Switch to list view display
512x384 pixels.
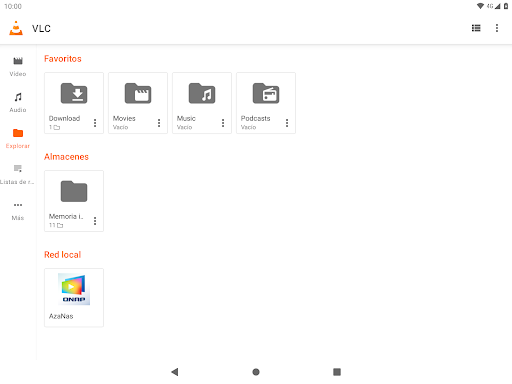pos(476,28)
